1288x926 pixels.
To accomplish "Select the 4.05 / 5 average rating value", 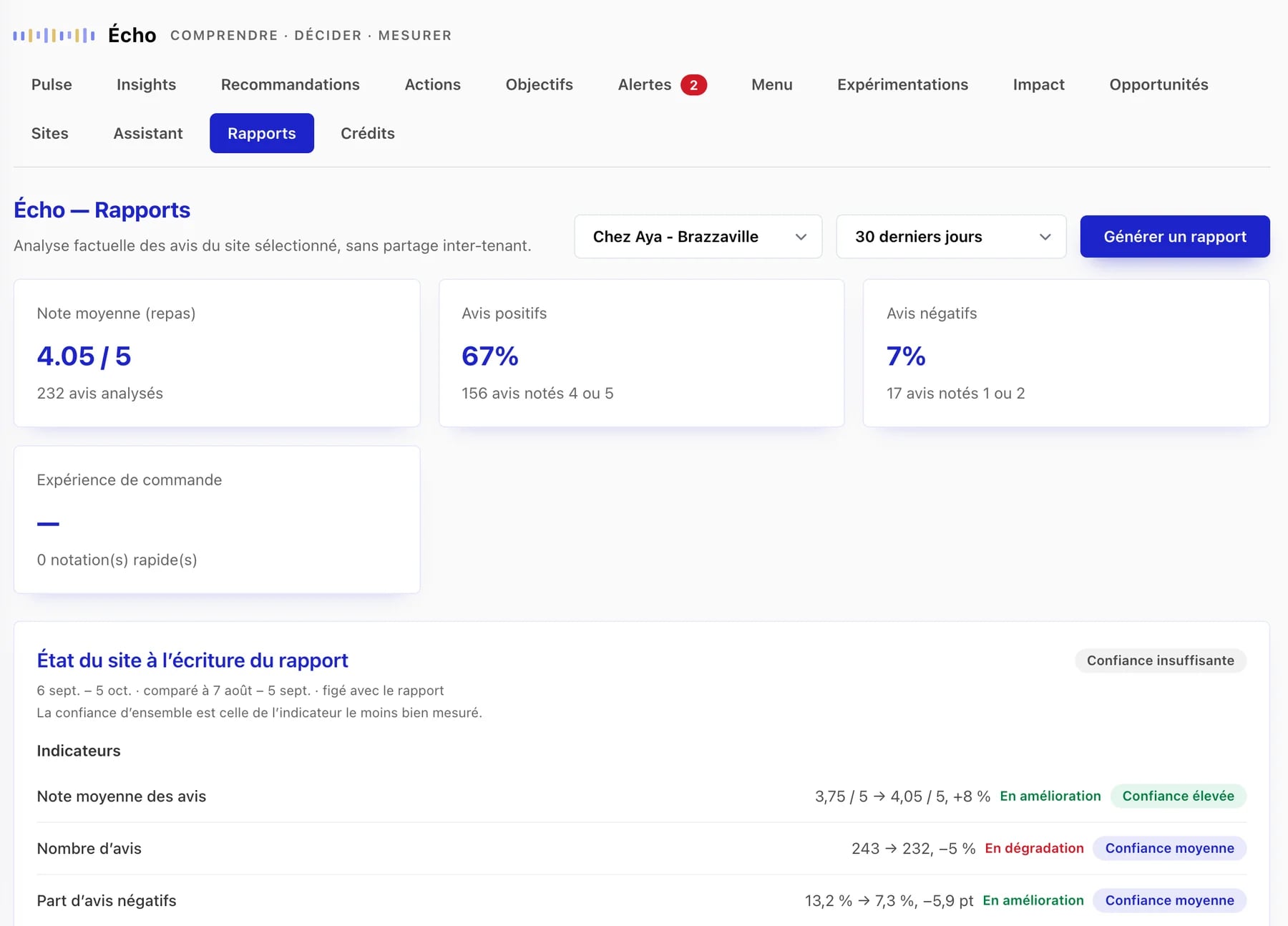I will [x=84, y=356].
